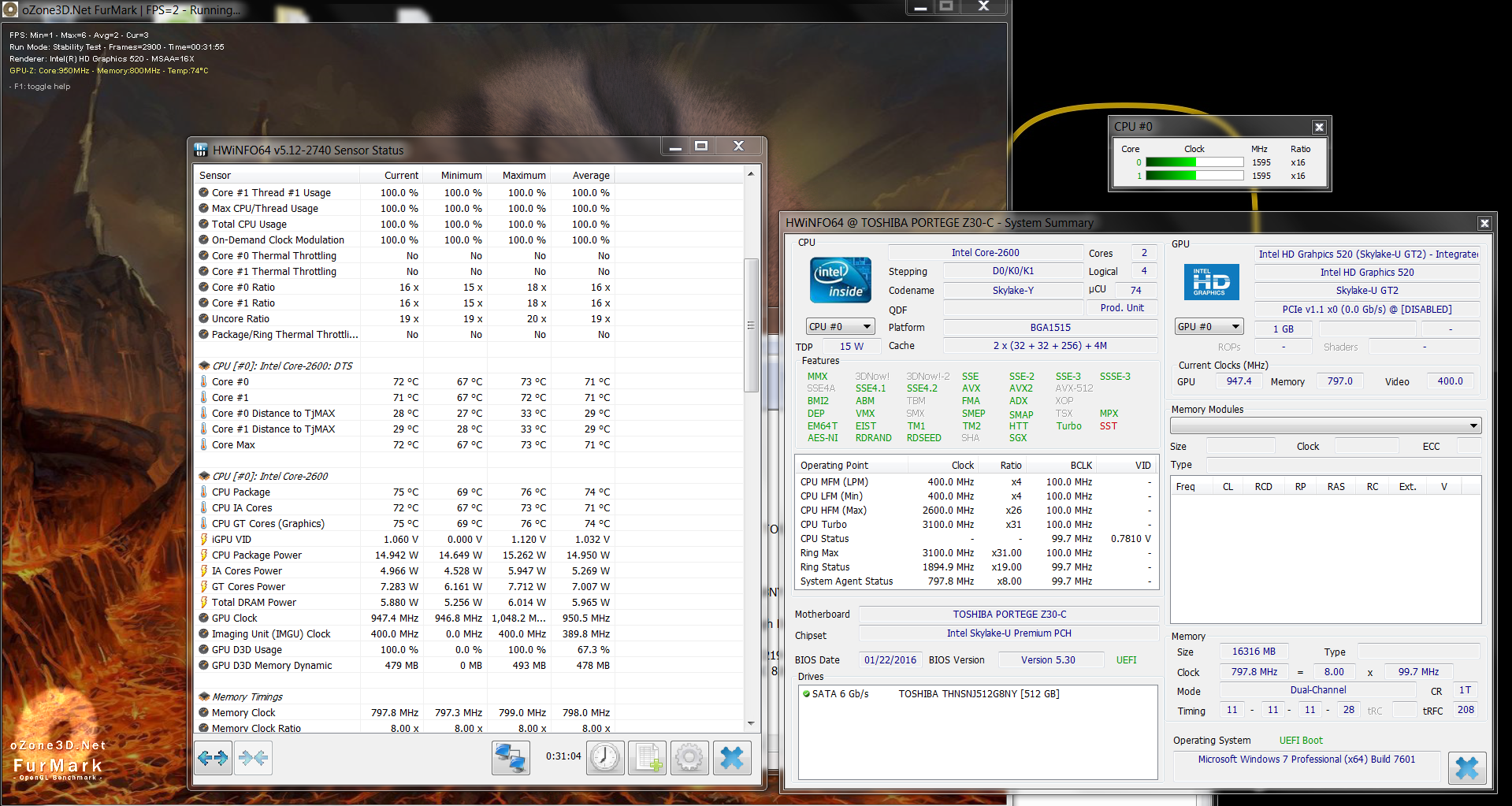Screen dimensions: 1512x806
Task: Click the Intel Core-2600 CPU name field
Action: click(x=986, y=253)
